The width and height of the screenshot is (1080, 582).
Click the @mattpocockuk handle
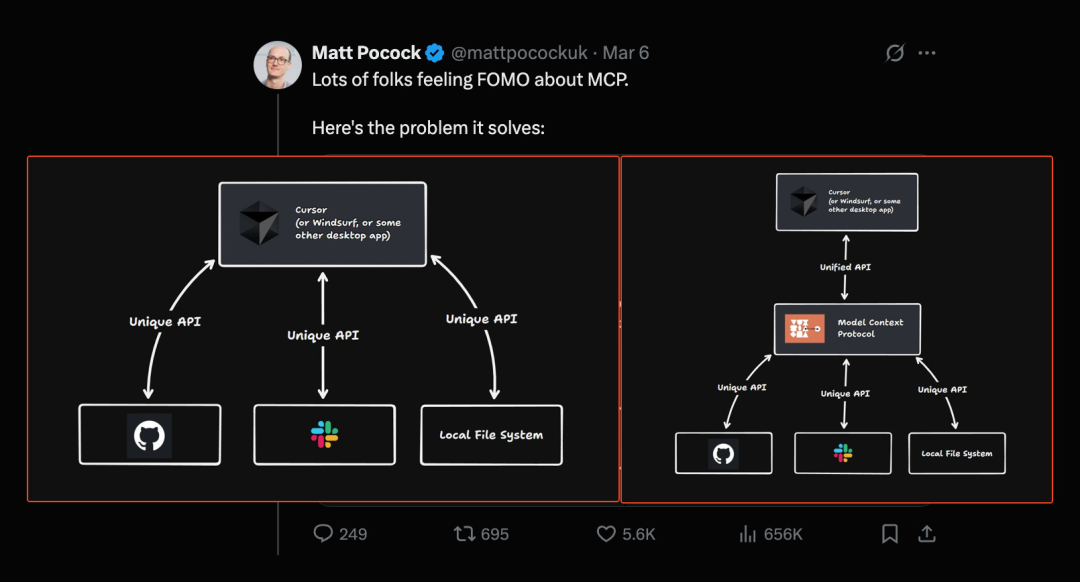pyautogui.click(x=519, y=53)
